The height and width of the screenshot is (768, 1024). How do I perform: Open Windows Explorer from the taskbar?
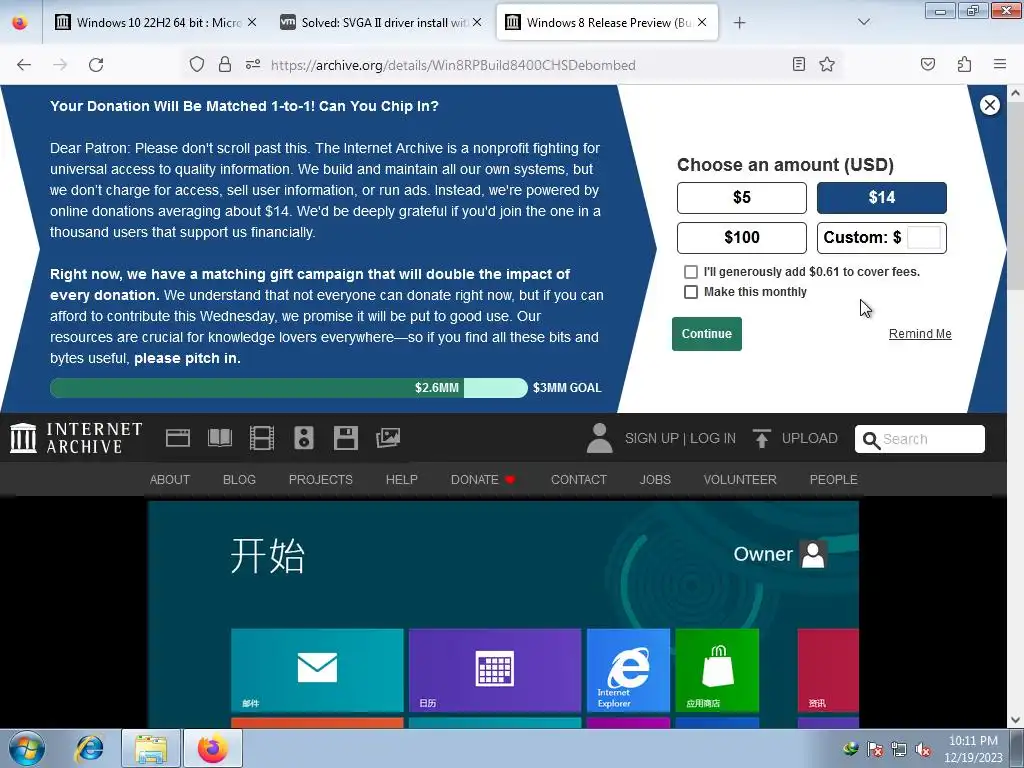coord(151,748)
